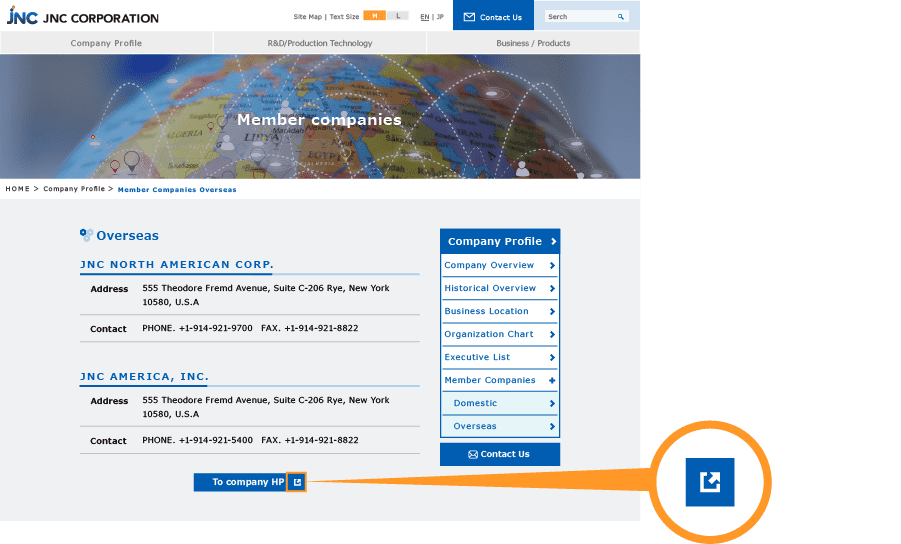
Task: Click Company Profile in the breadcrumb
Action: tap(74, 189)
